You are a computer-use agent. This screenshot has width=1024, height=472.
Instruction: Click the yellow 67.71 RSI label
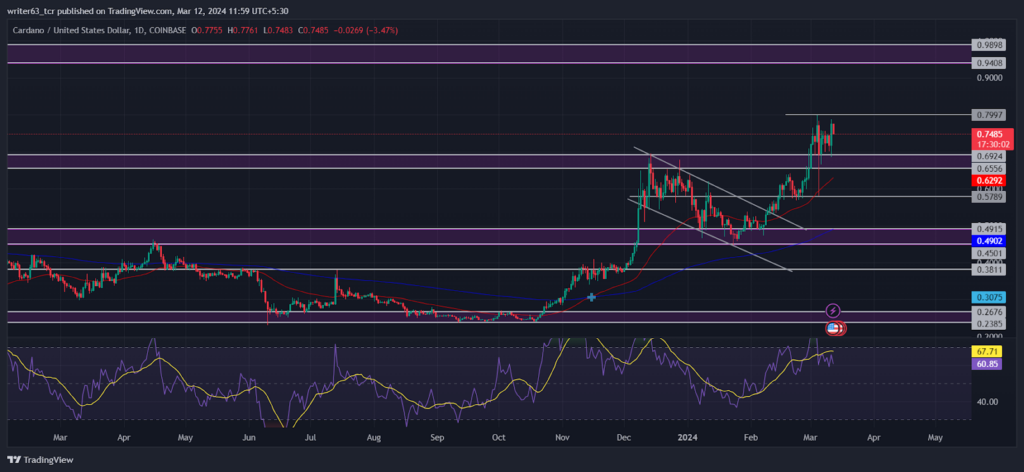(986, 351)
